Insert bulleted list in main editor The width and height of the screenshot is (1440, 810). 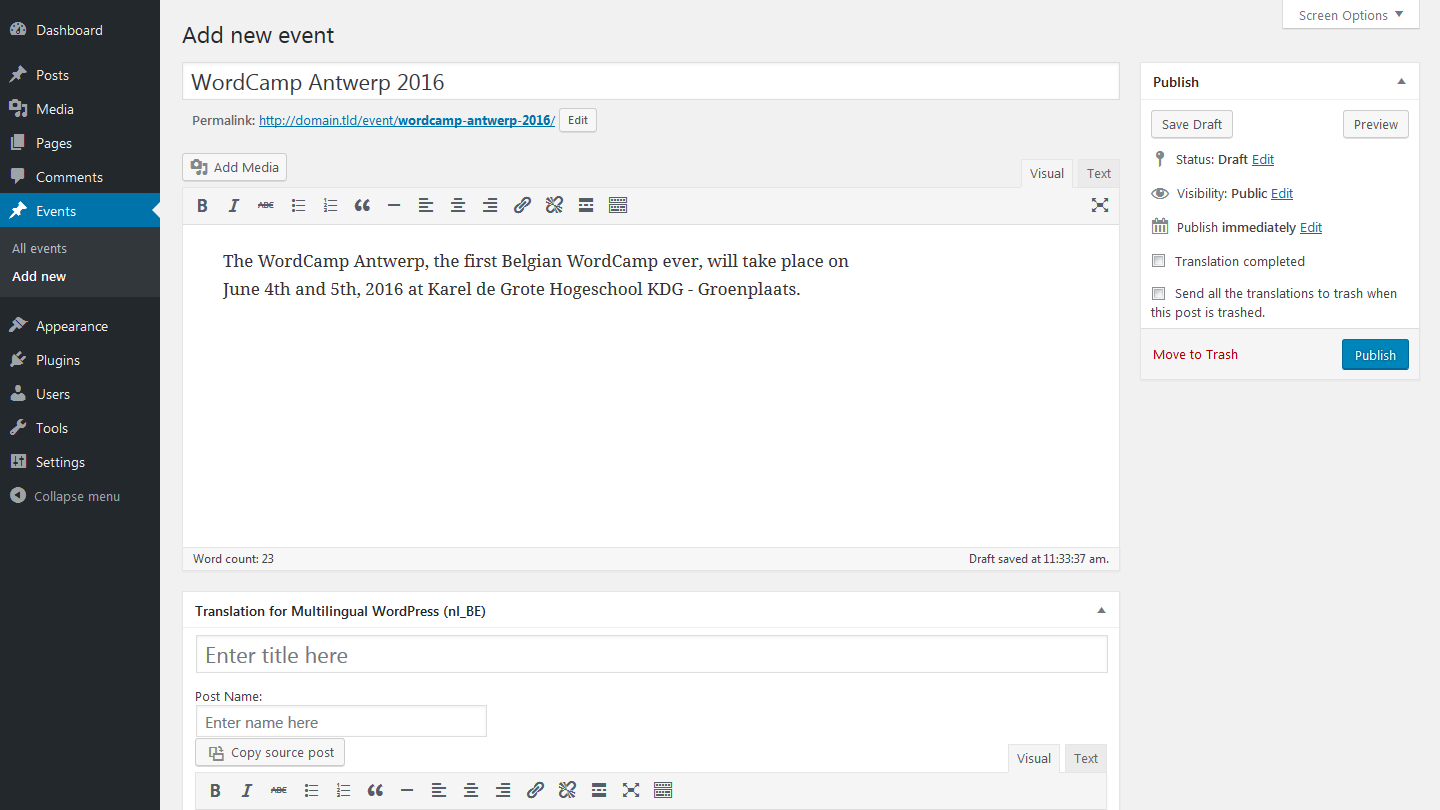point(298,206)
